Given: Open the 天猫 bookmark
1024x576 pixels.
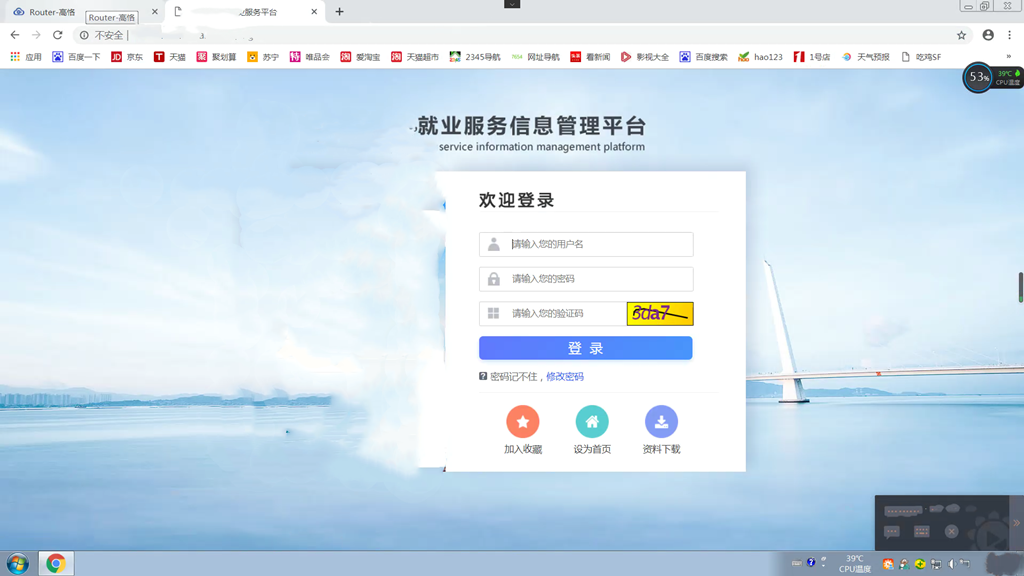Looking at the screenshot, I should (x=170, y=57).
